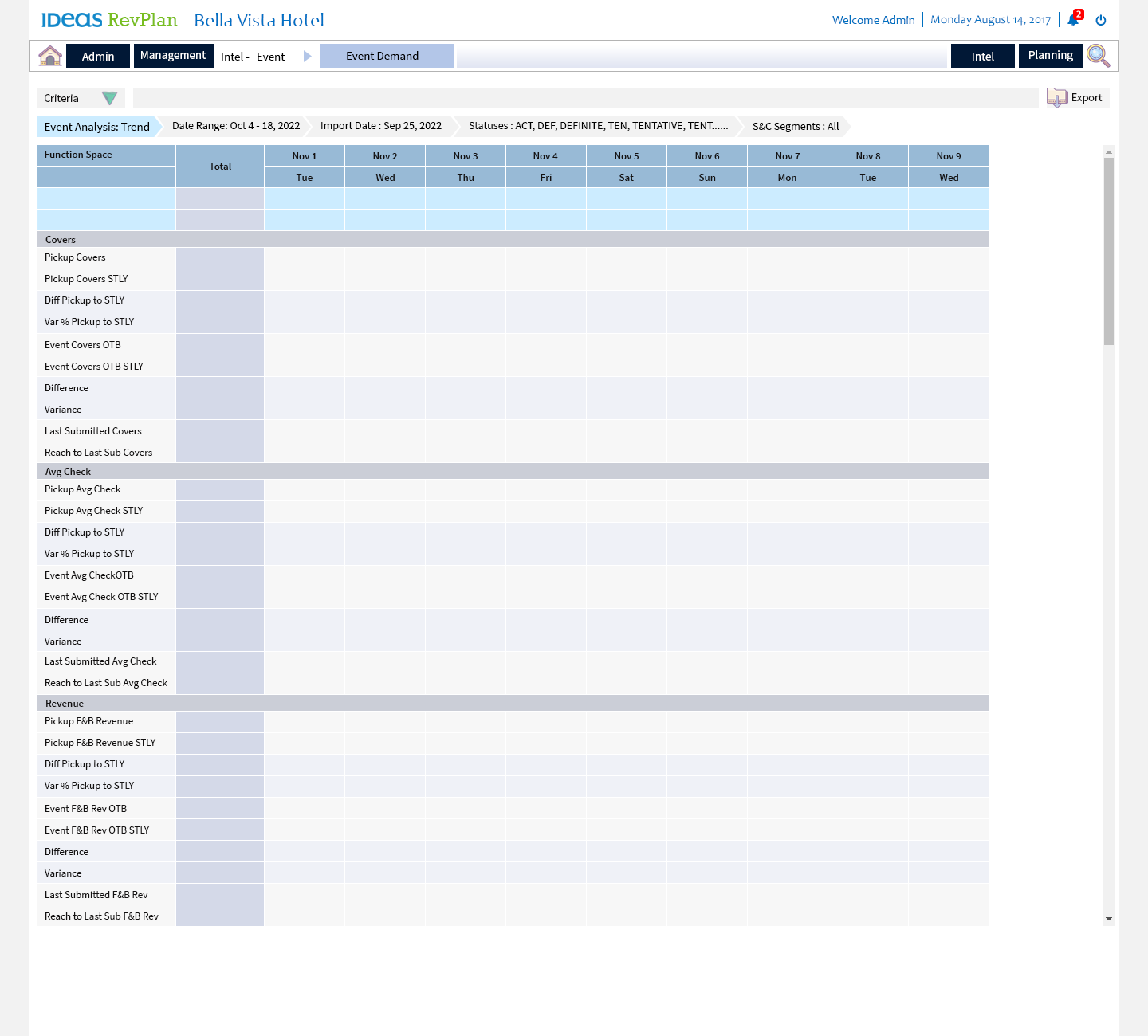Open the Admin menu
Screen dimensions: 1148x1036
pyautogui.click(x=98, y=57)
